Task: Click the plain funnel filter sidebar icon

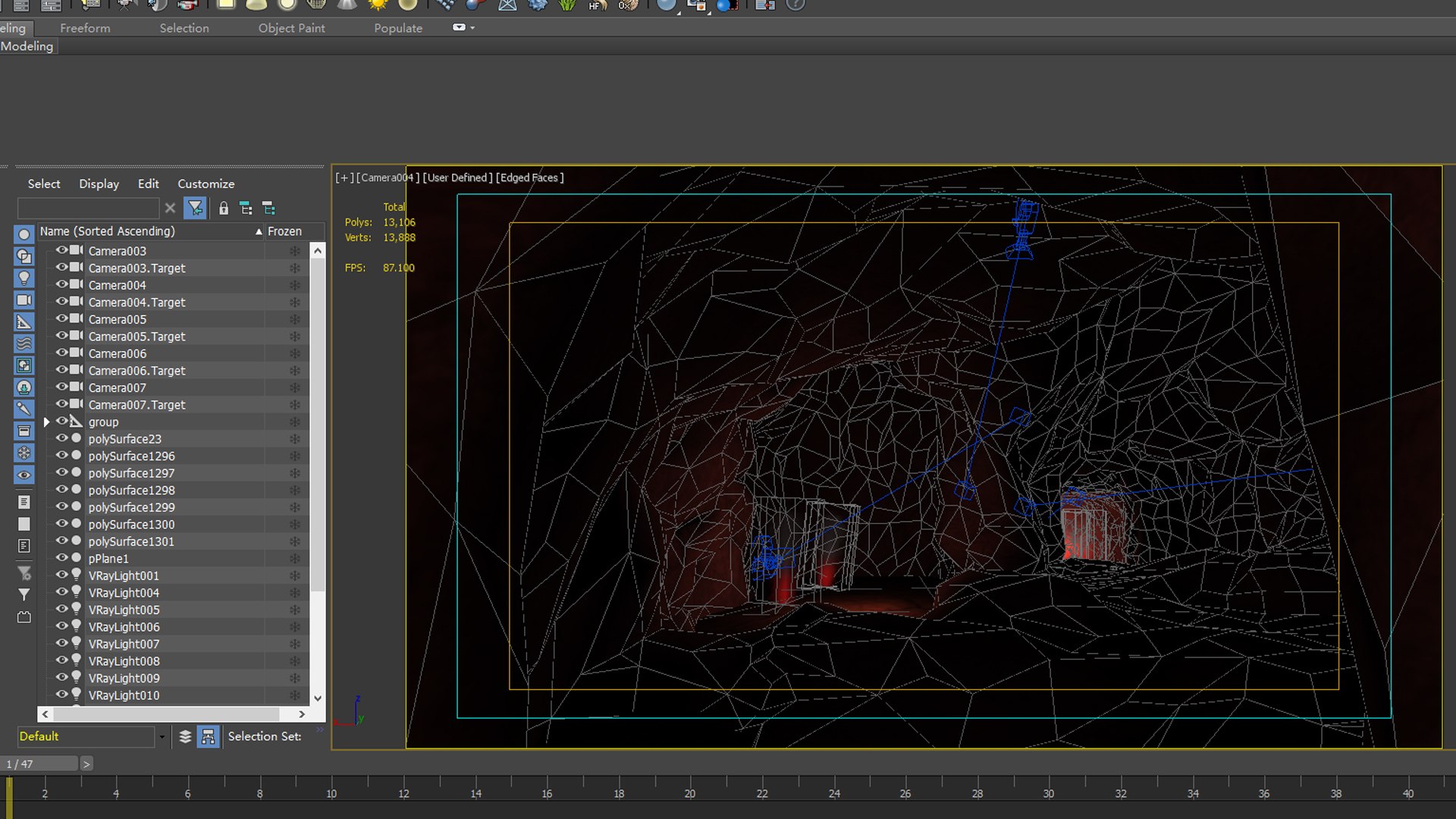Action: click(x=24, y=595)
